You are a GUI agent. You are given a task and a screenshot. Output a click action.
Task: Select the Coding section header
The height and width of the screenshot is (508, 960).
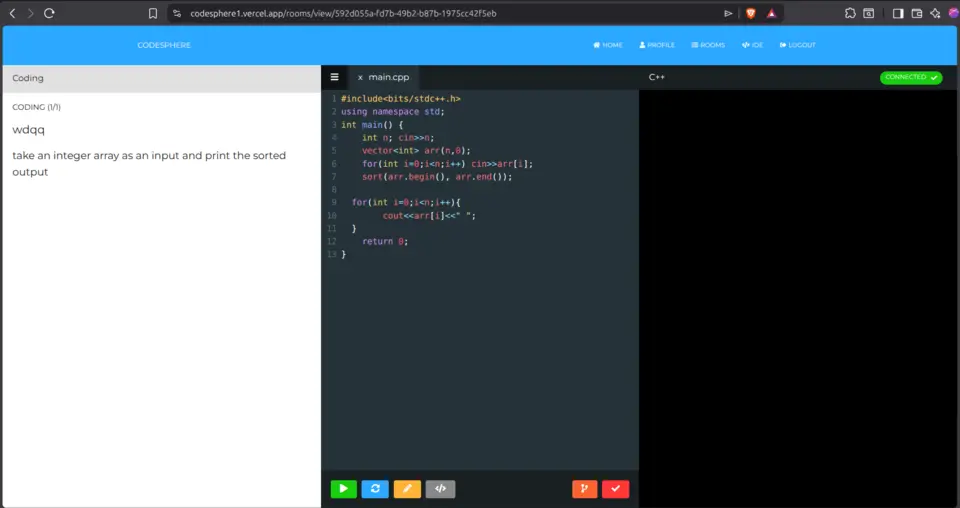click(162, 78)
